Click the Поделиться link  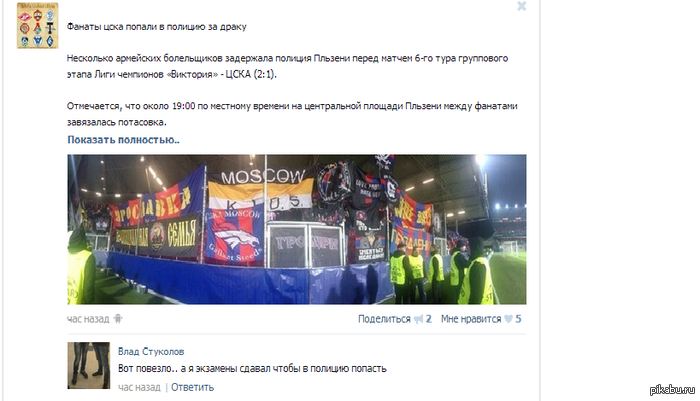point(384,319)
